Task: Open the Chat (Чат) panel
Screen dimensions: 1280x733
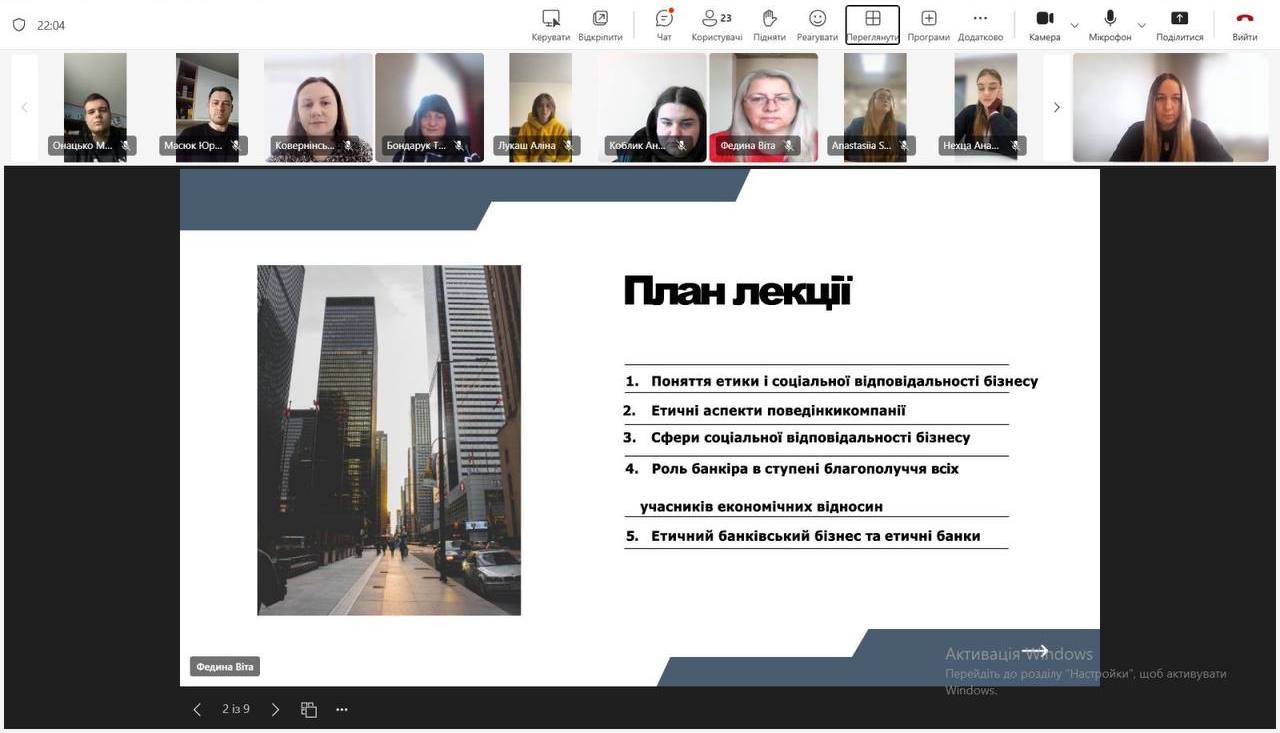Action: pos(664,24)
